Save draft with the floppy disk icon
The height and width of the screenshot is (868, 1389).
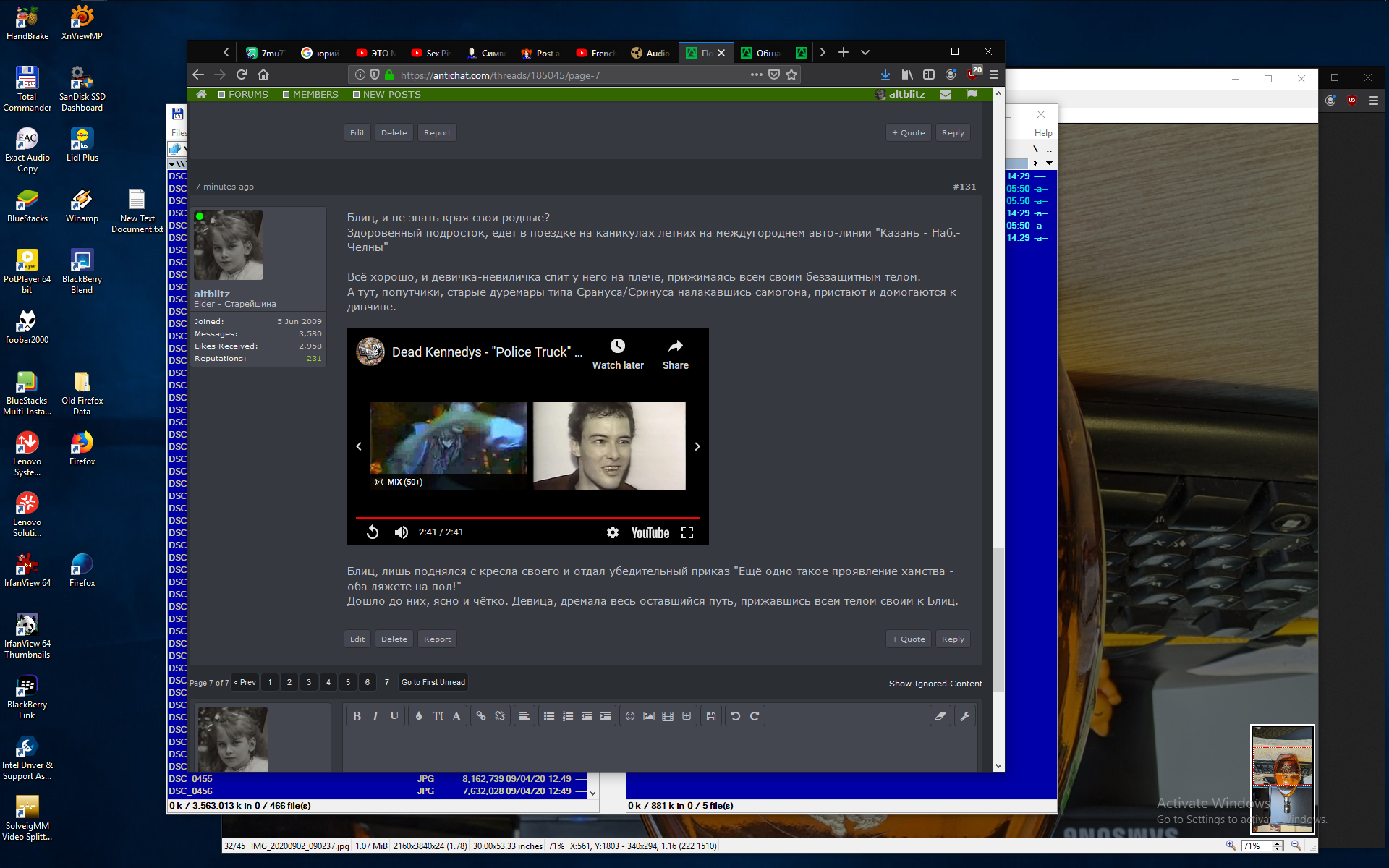[711, 716]
